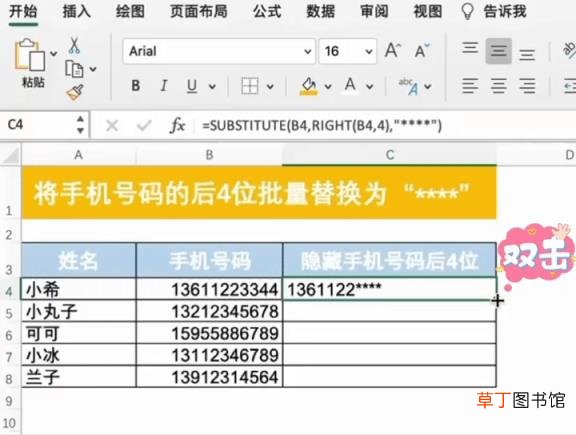Click the Paste clipboard icon

point(30,55)
